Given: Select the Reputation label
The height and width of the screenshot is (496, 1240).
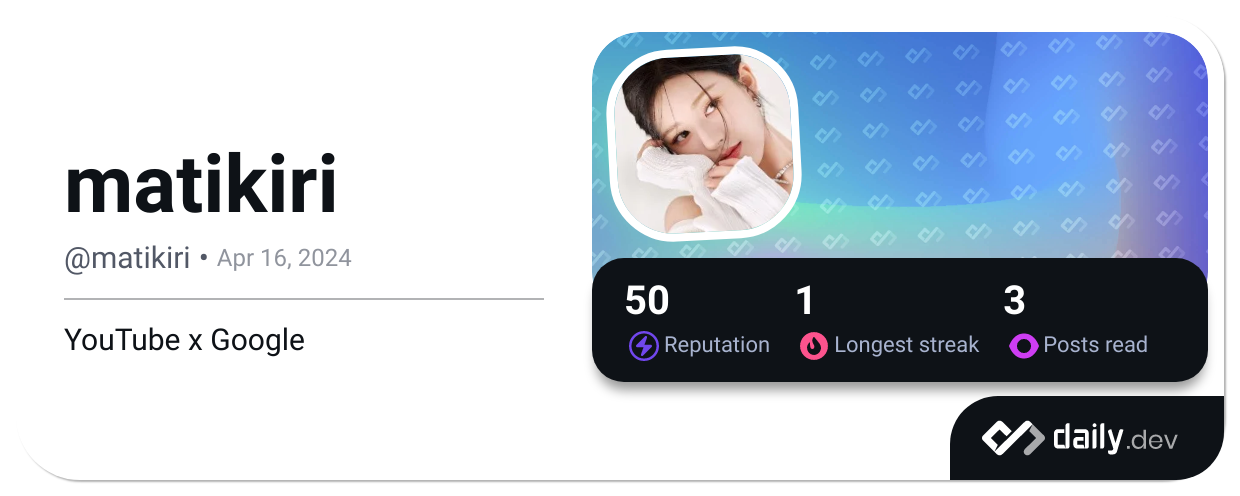Looking at the screenshot, I should point(717,345).
